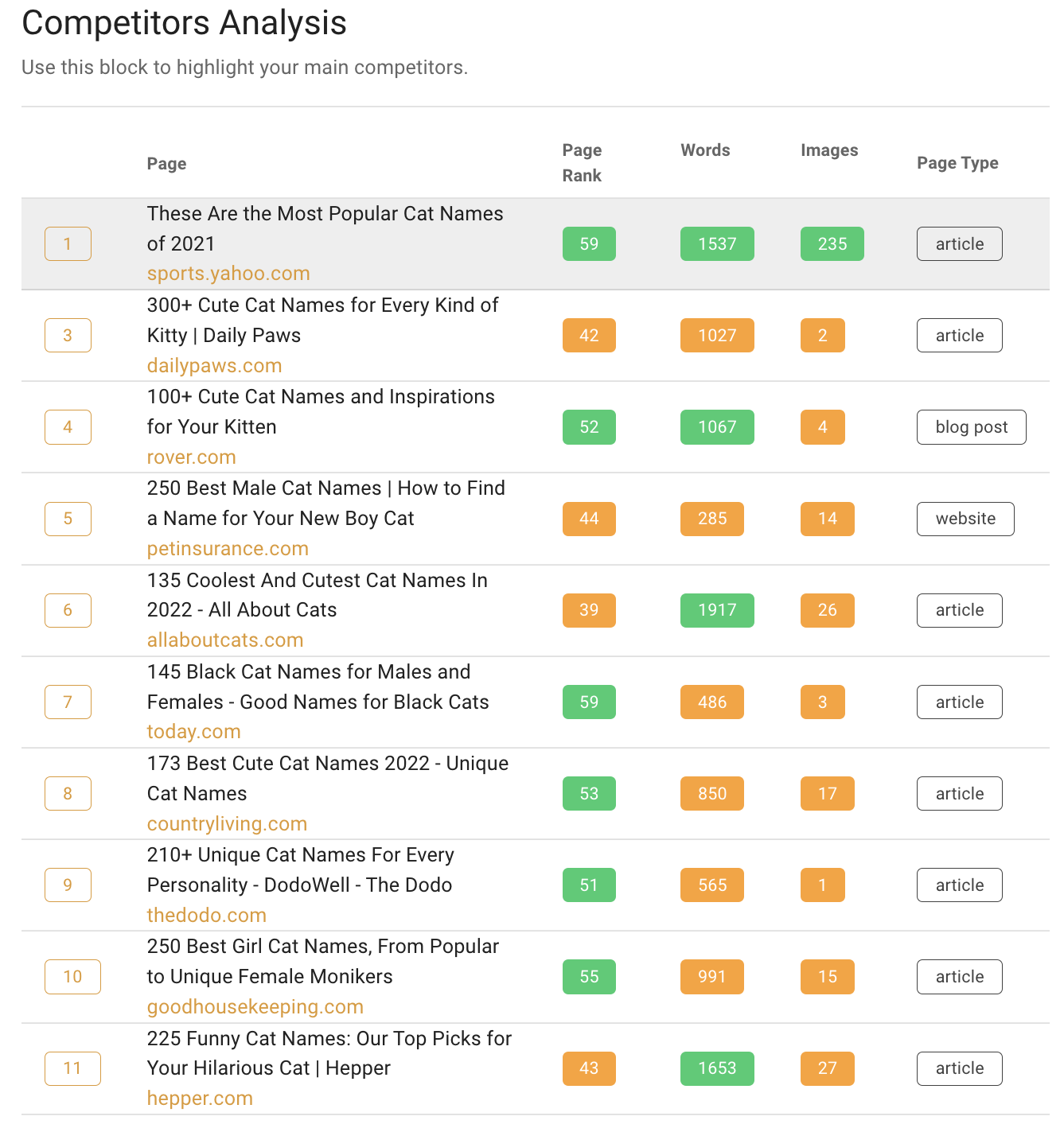The image size is (1064, 1128).
Task: Click the 'blog post' page type for rover.com
Action: (x=971, y=426)
